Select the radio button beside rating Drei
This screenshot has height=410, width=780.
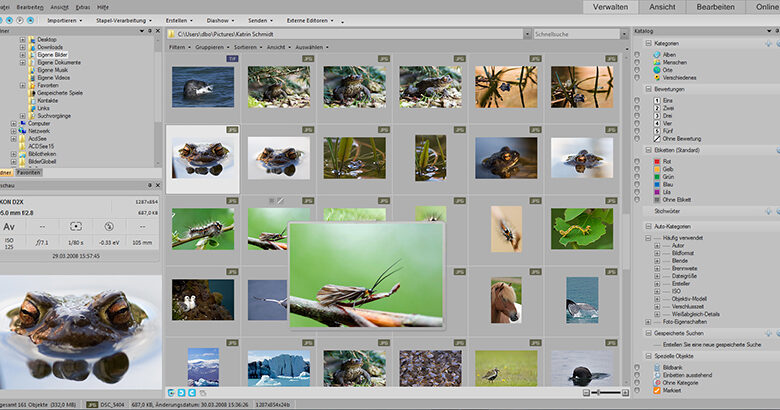pyautogui.click(x=638, y=115)
